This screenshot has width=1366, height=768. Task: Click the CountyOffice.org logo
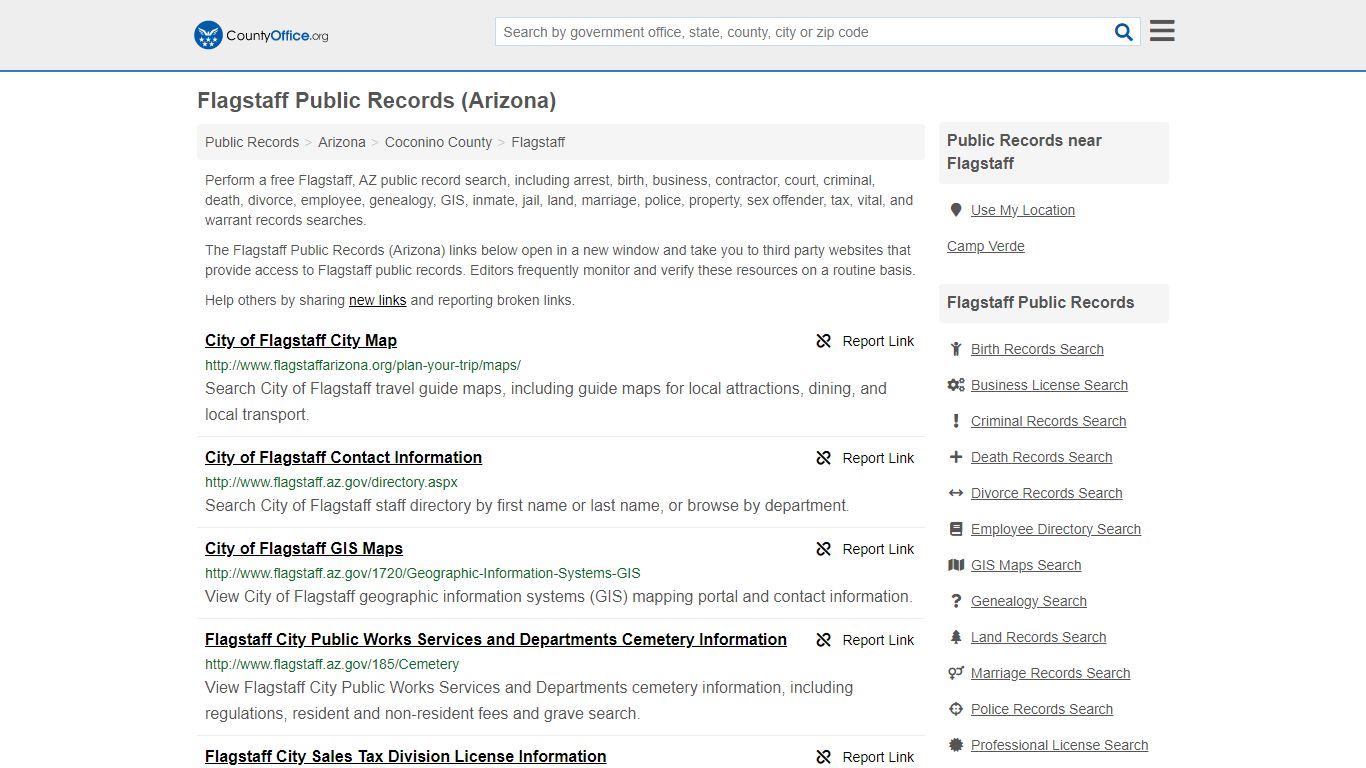[261, 35]
